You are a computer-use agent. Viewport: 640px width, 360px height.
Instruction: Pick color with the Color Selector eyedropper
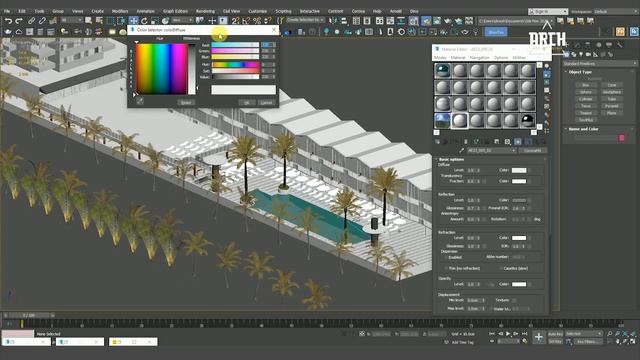(x=140, y=101)
